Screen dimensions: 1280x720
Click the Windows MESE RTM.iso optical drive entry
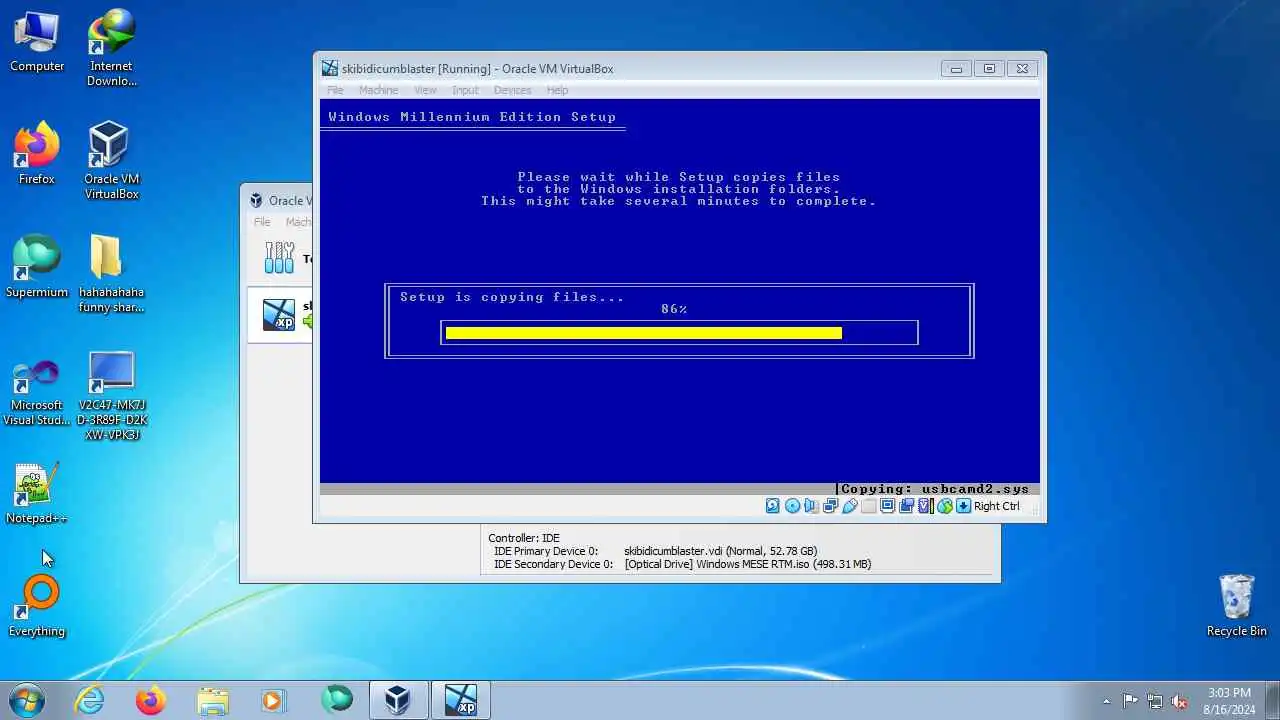coord(748,564)
